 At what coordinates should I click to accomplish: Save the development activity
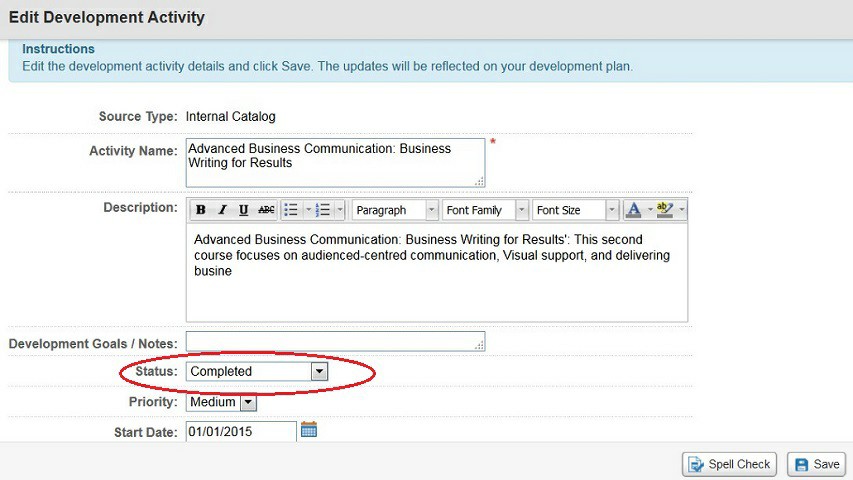click(817, 464)
